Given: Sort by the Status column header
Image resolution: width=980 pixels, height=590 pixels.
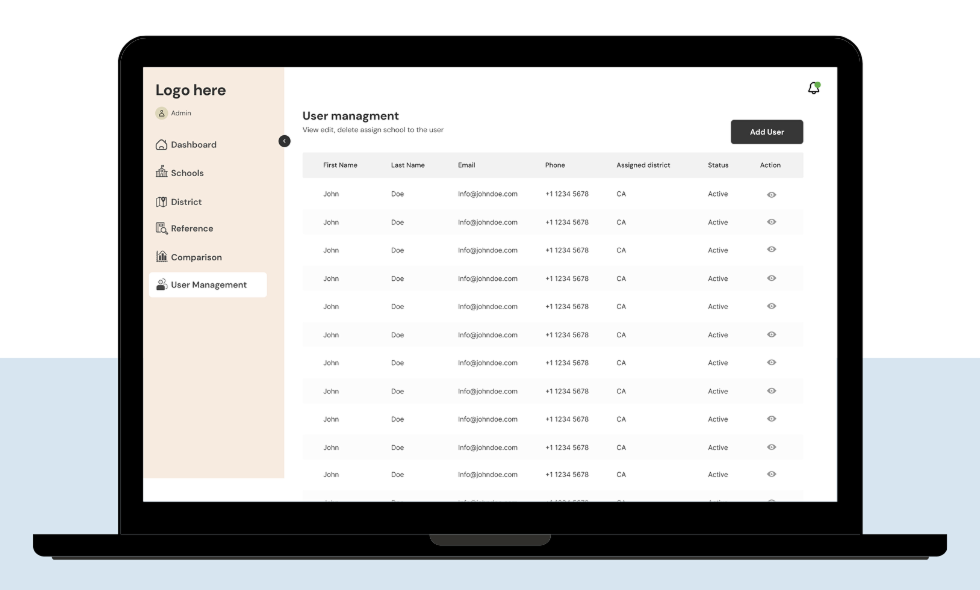Looking at the screenshot, I should click(x=718, y=165).
